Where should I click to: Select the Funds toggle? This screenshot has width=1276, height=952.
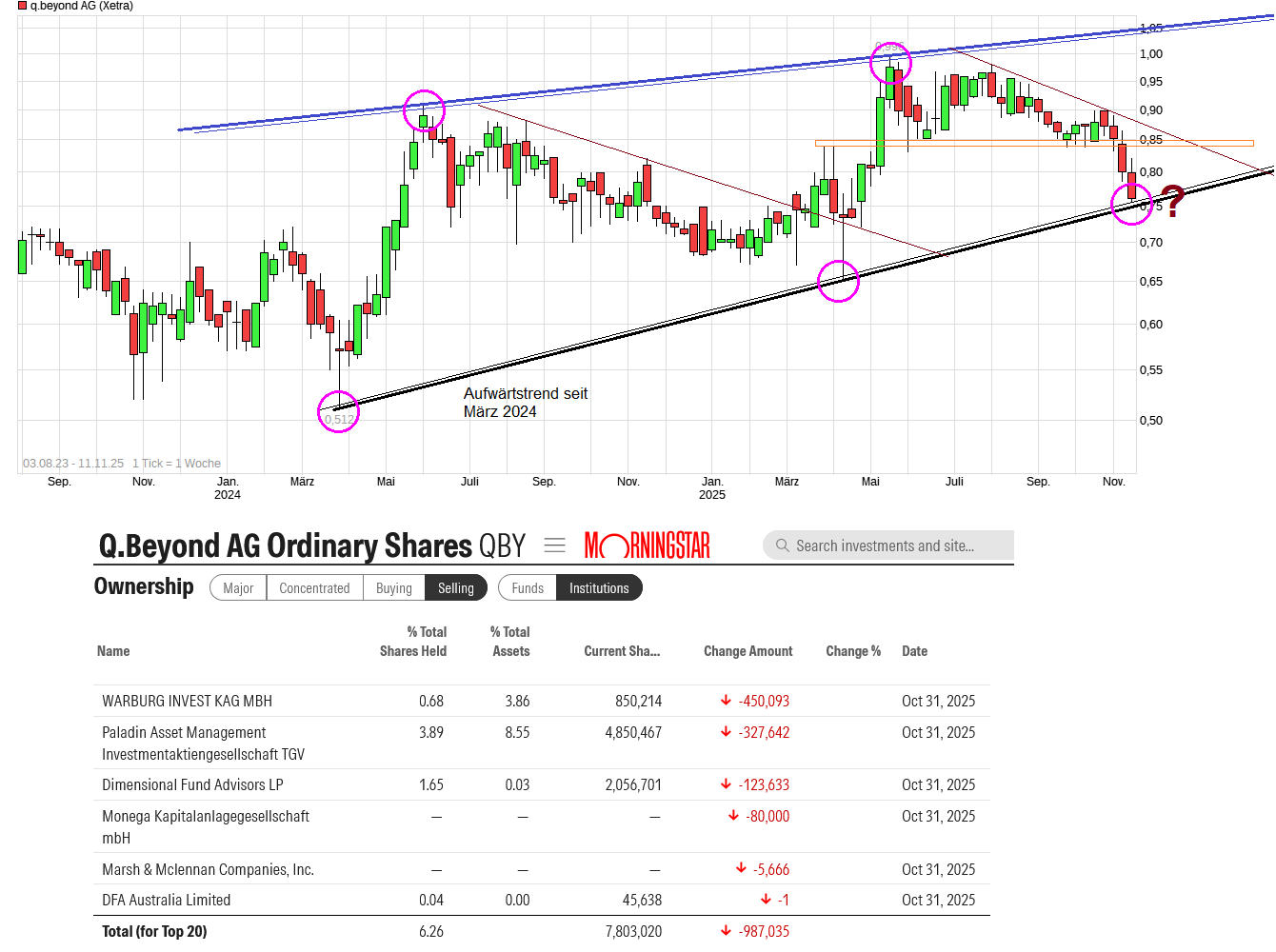pyautogui.click(x=528, y=588)
